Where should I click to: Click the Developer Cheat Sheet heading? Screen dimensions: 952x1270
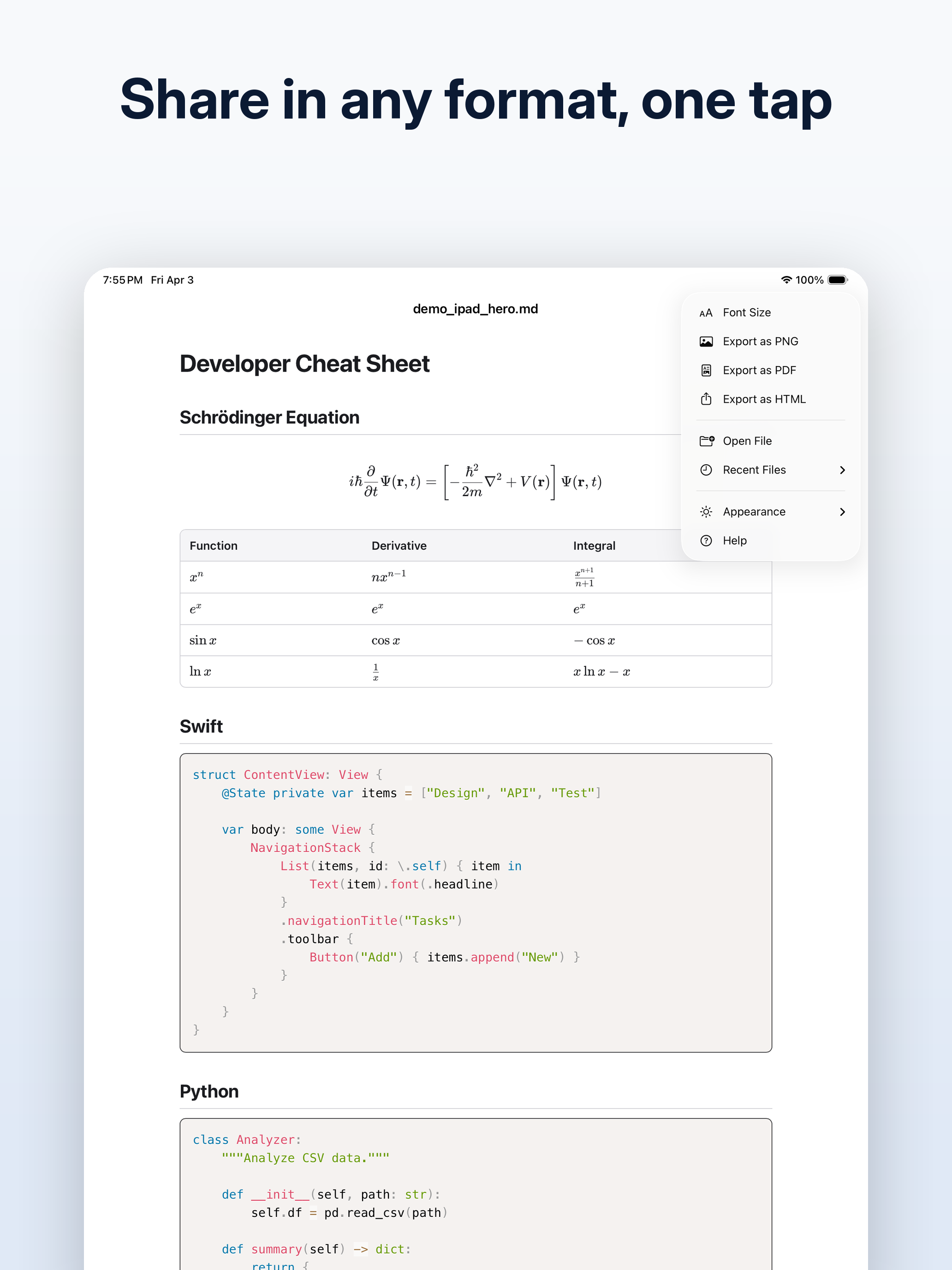[x=304, y=364]
